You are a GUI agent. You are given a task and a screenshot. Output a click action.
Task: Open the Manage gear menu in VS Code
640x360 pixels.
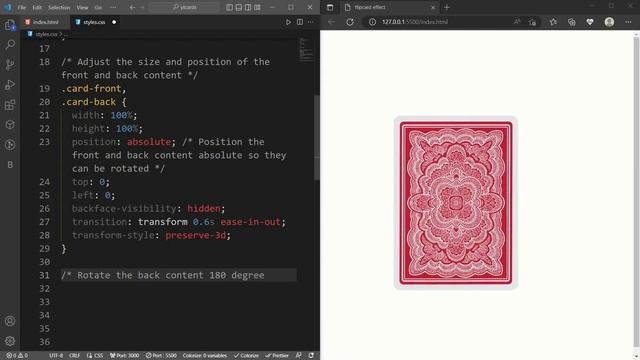(x=10, y=341)
